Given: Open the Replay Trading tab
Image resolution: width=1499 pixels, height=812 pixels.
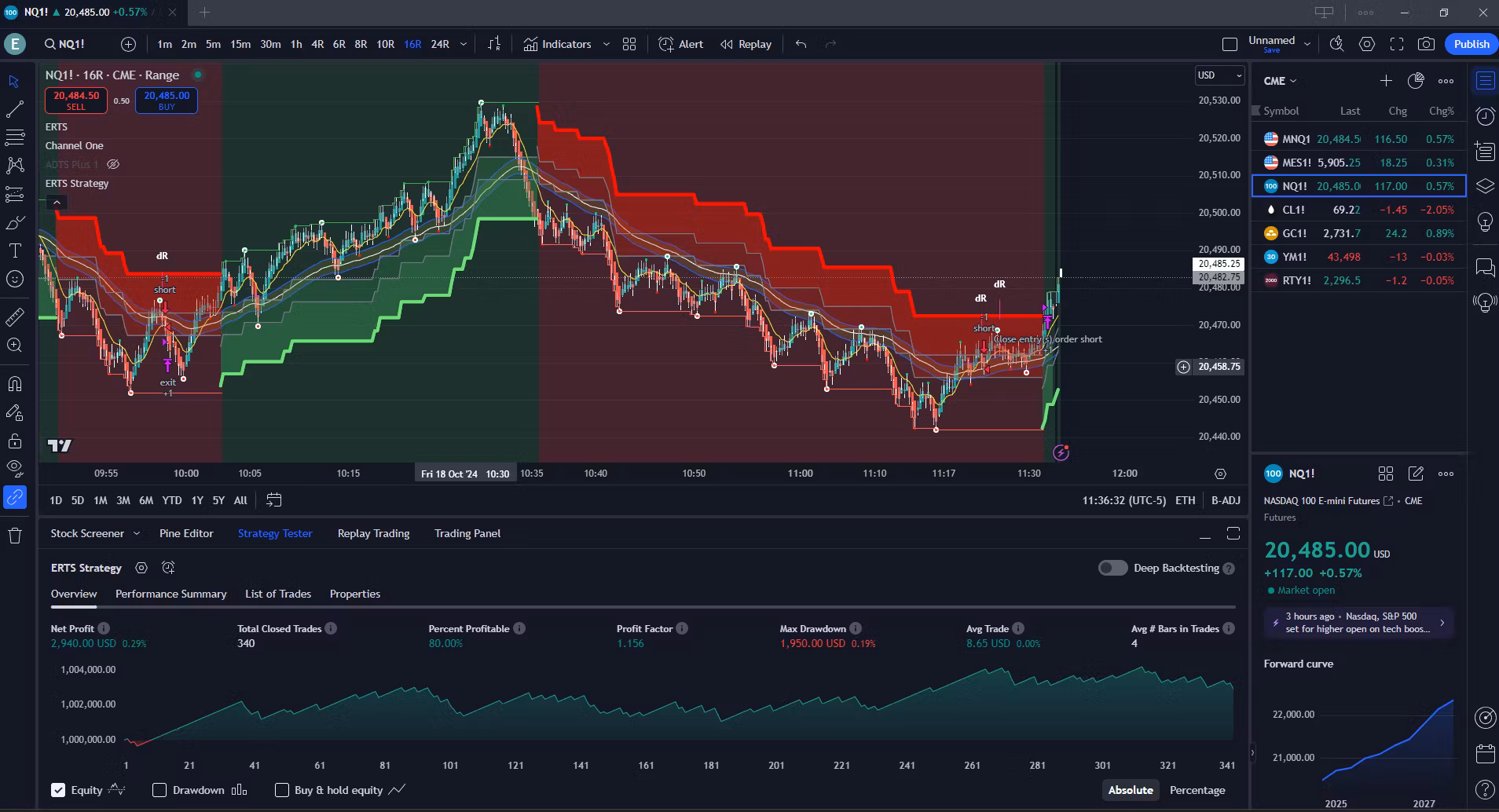Looking at the screenshot, I should tap(373, 533).
